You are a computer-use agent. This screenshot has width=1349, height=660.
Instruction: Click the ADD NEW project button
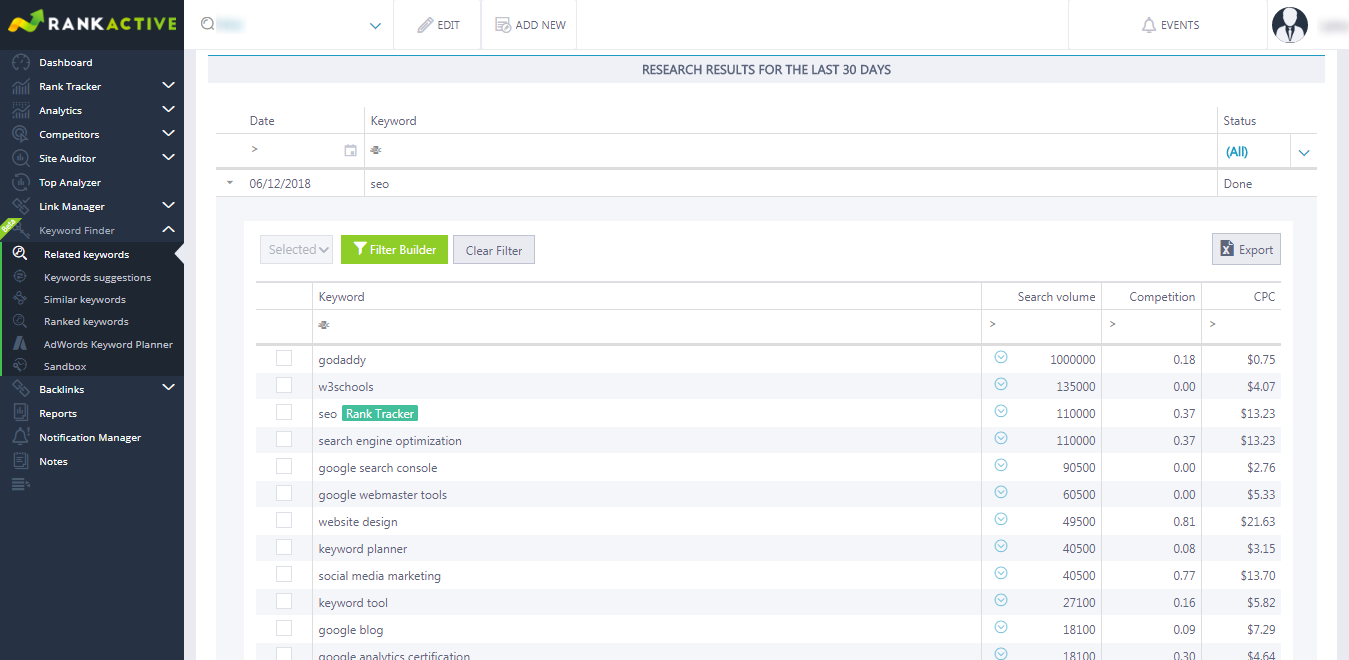531,25
